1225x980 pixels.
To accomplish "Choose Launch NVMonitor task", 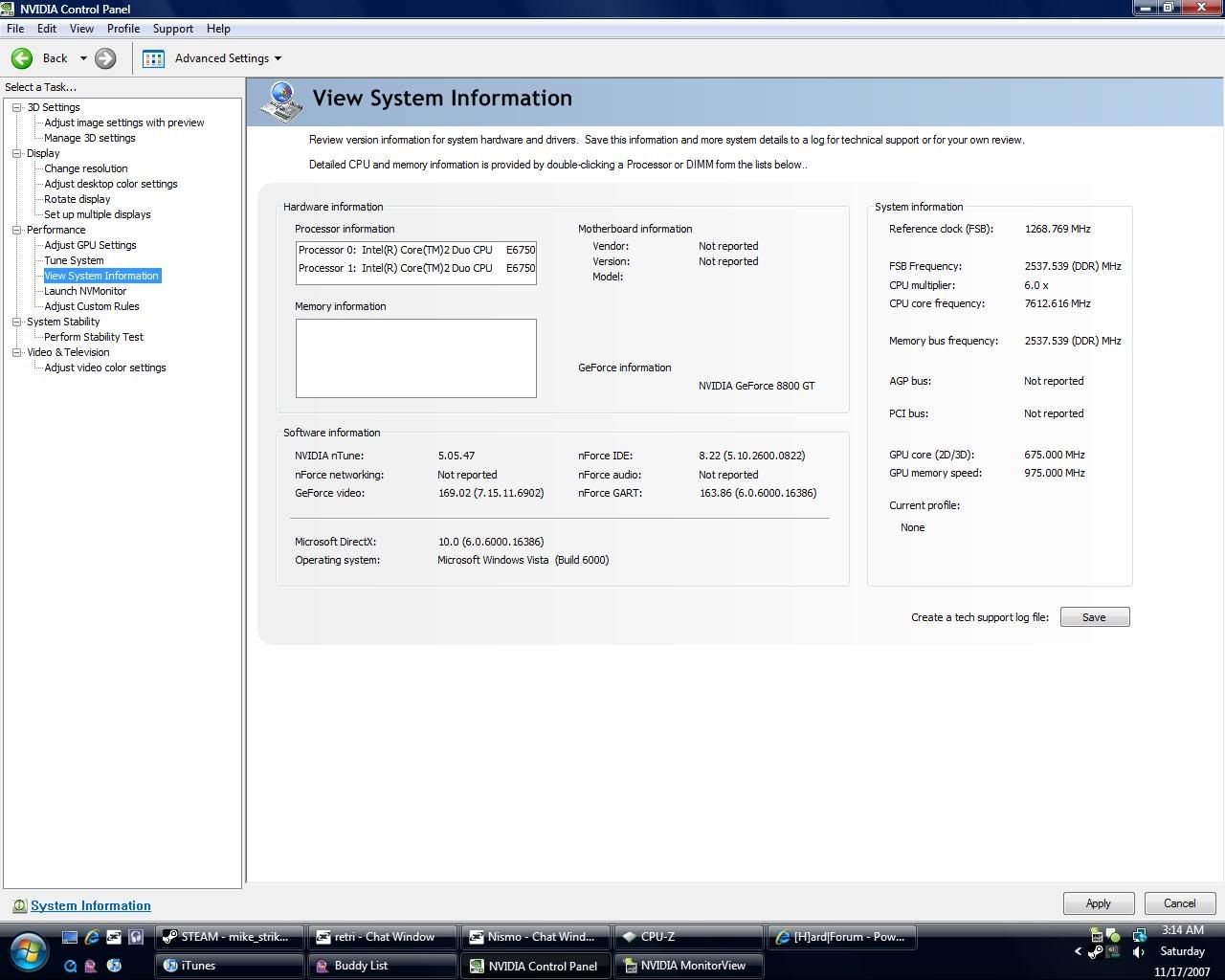I will pos(85,291).
